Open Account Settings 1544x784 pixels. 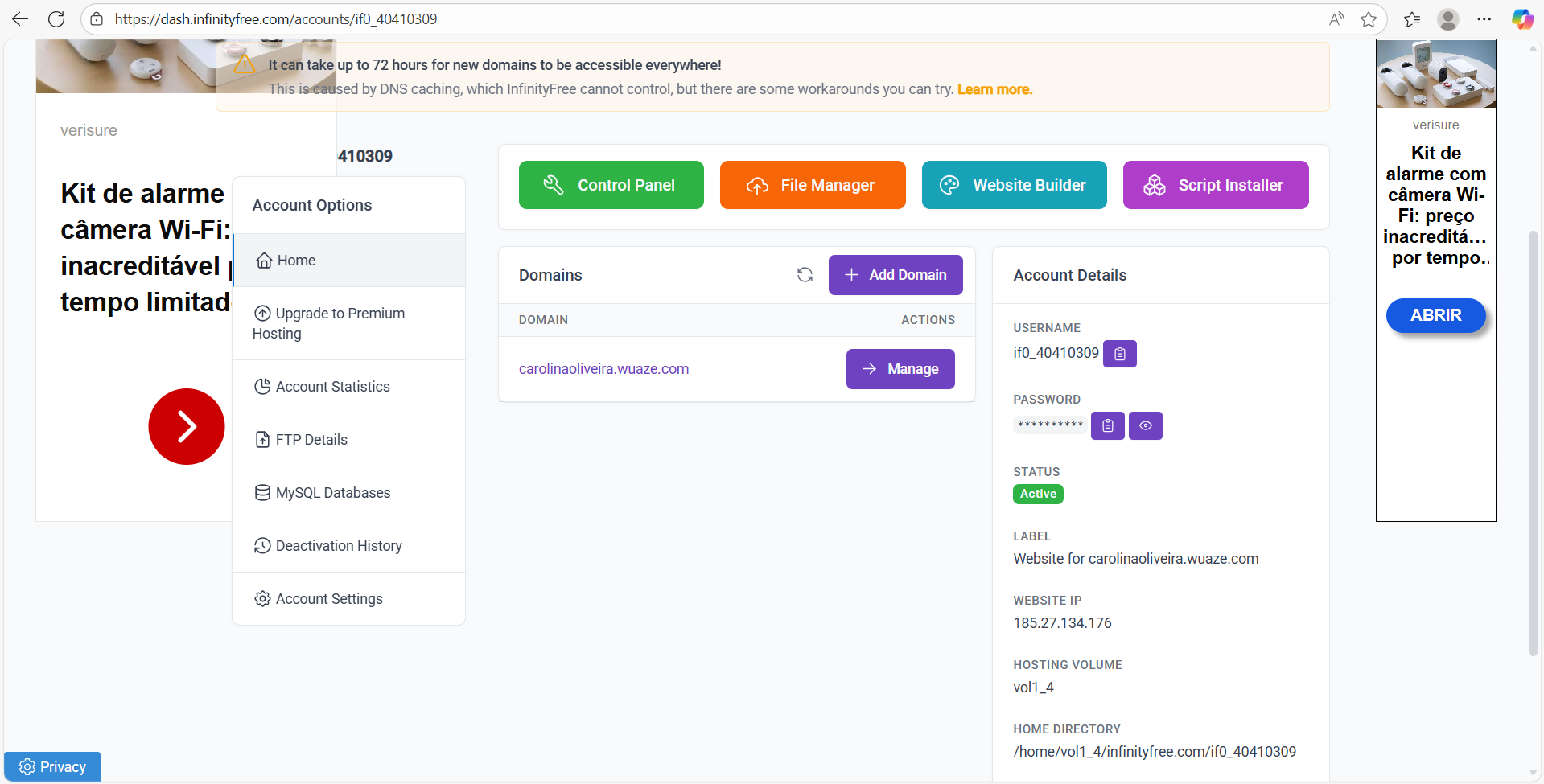328,599
